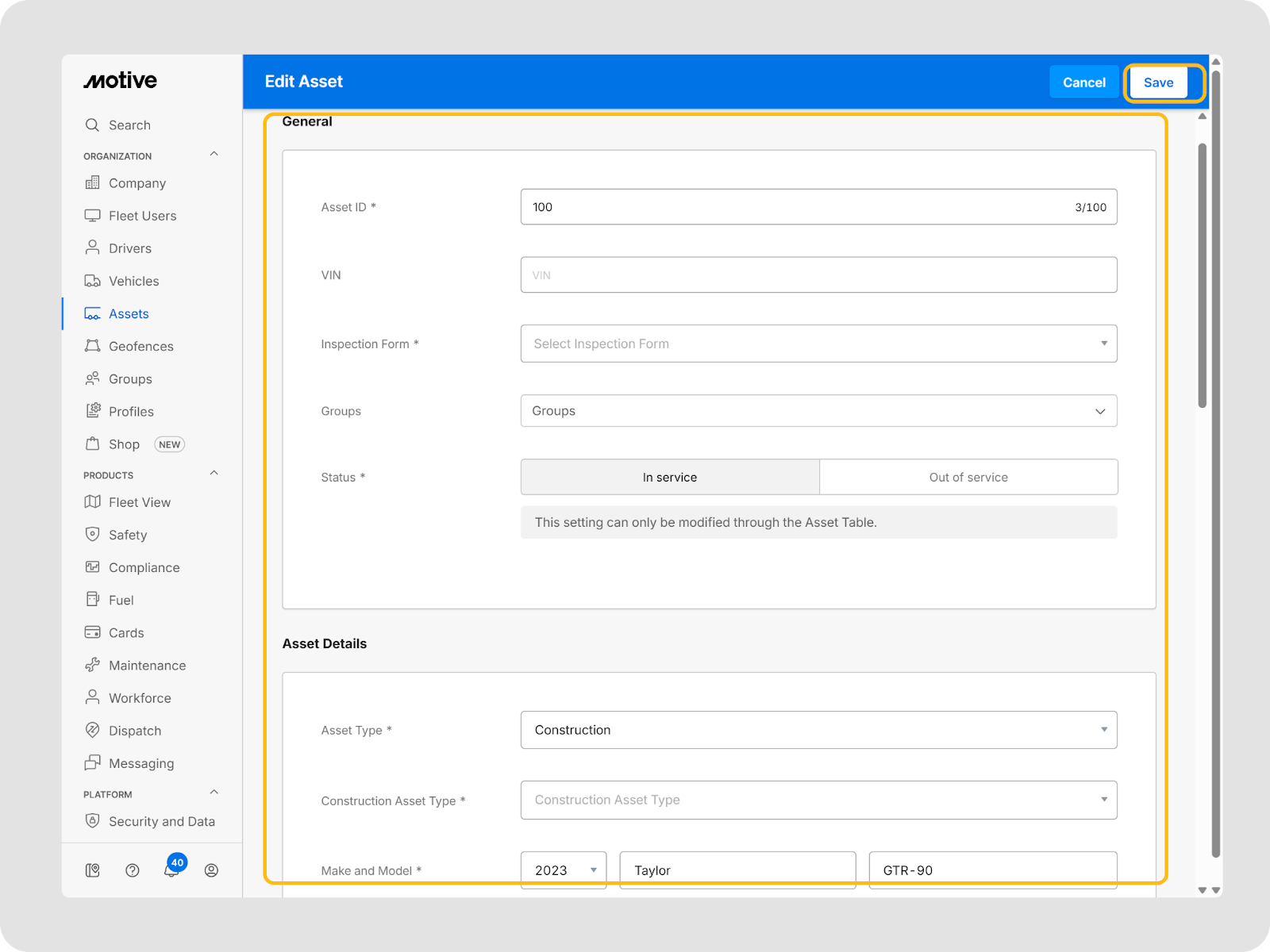Click the Geofences icon in sidebar
This screenshot has width=1270, height=952.
(93, 346)
